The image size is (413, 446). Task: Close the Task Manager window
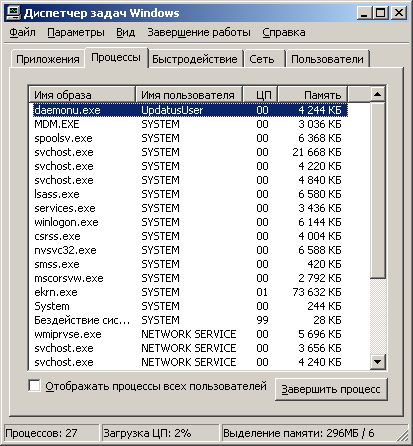[x=398, y=13]
